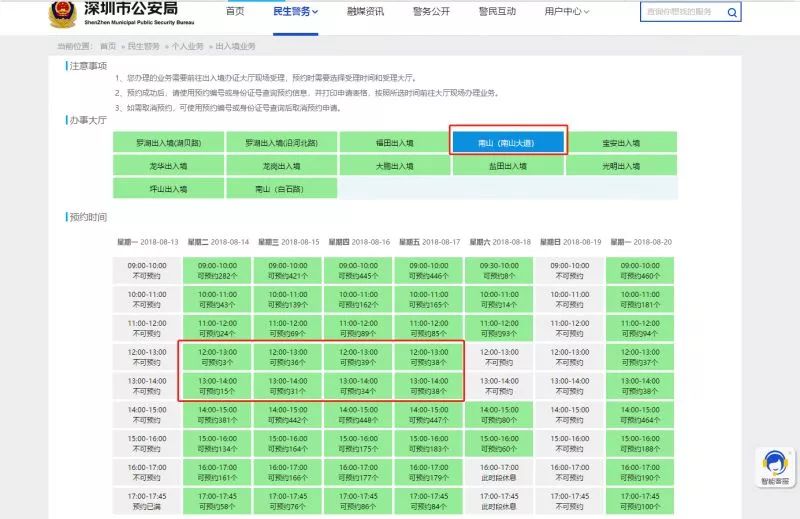Open the 警民互动 nav item
This screenshot has height=519, width=800.
(x=496, y=12)
